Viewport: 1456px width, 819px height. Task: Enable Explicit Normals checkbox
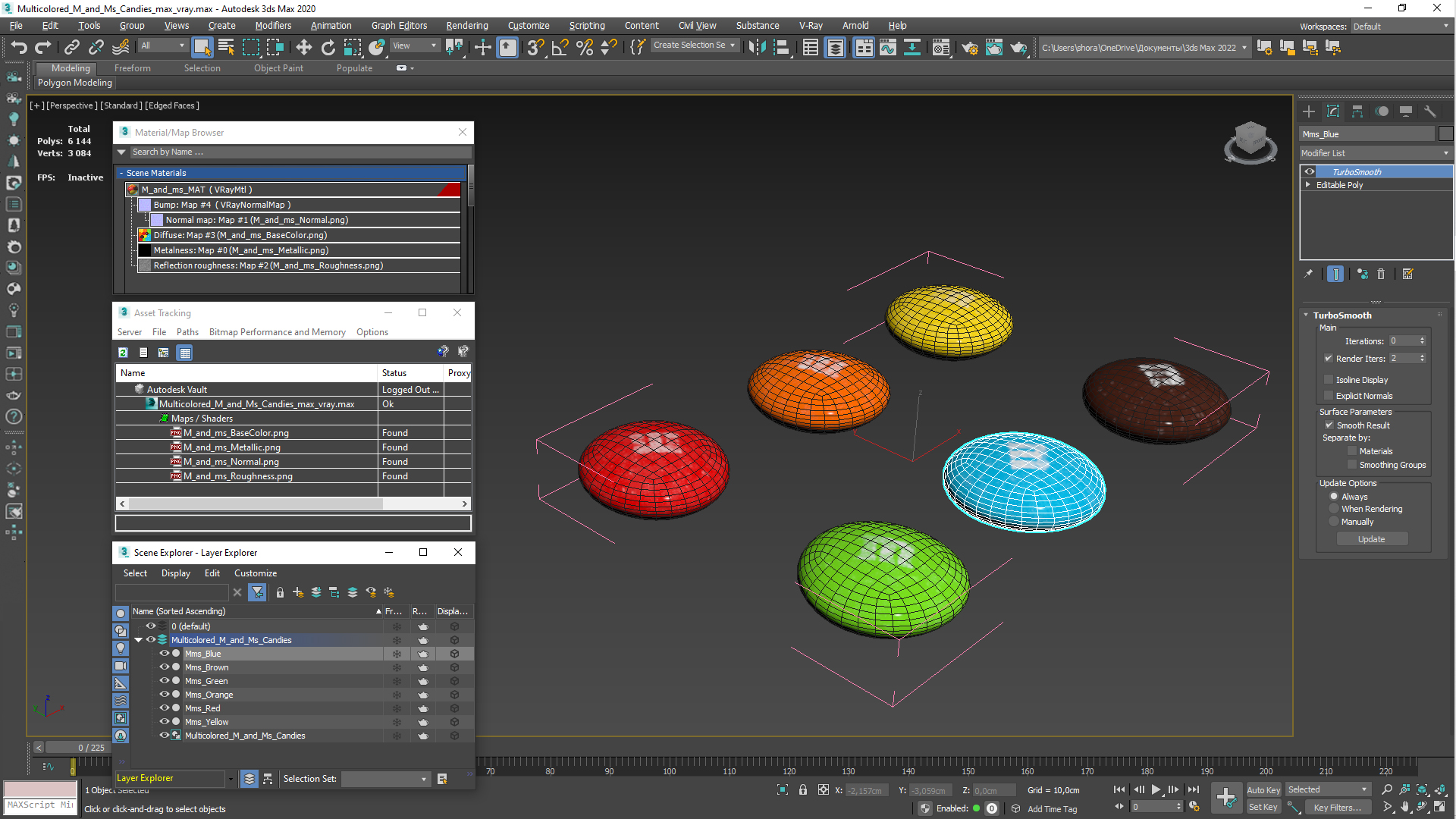pos(1329,396)
